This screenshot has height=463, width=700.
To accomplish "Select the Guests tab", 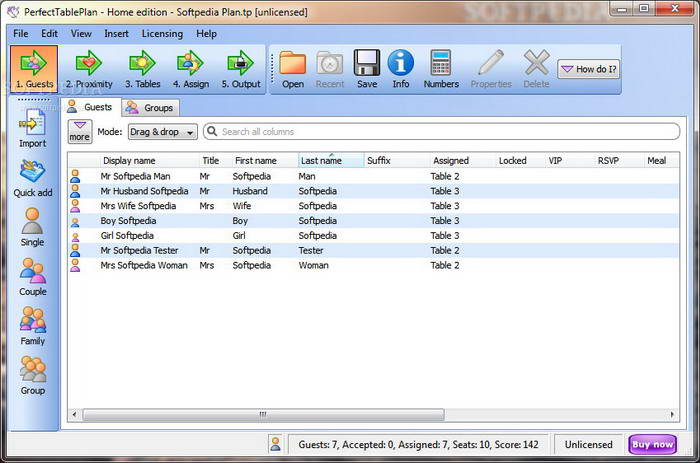I will (91, 107).
